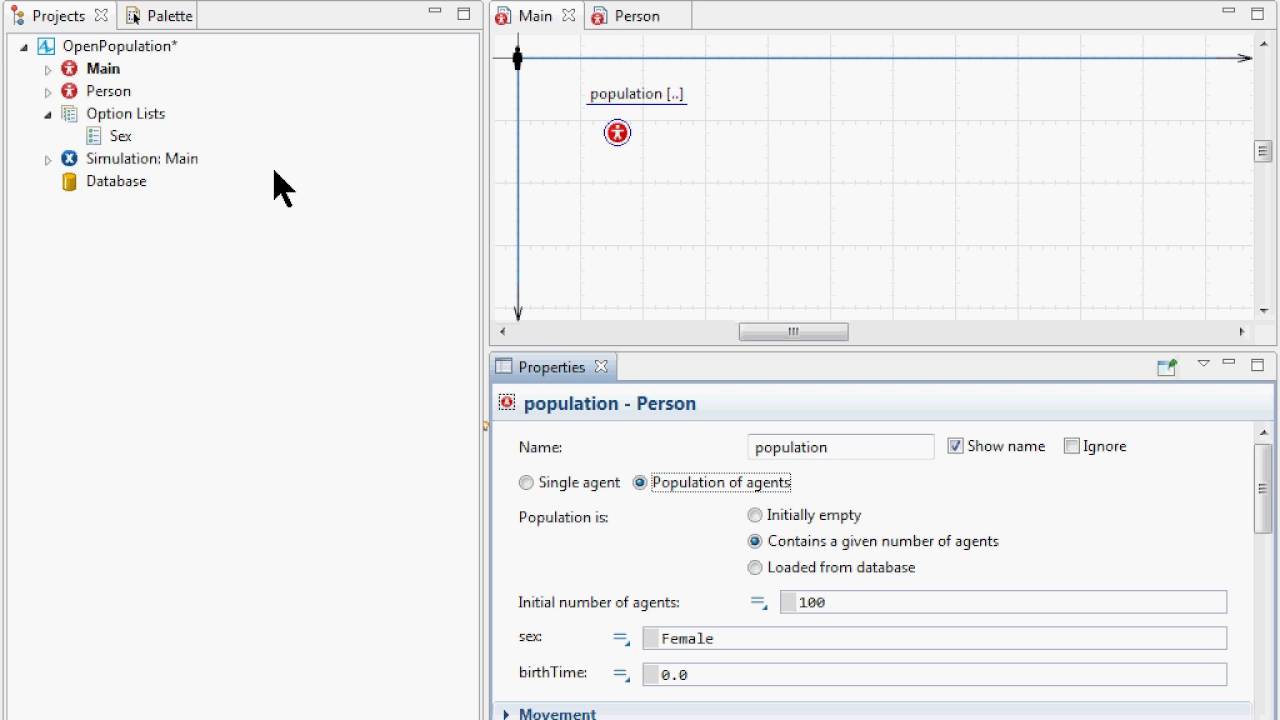1280x720 pixels.
Task: Click the canvas scroll down arrow
Action: click(1263, 311)
